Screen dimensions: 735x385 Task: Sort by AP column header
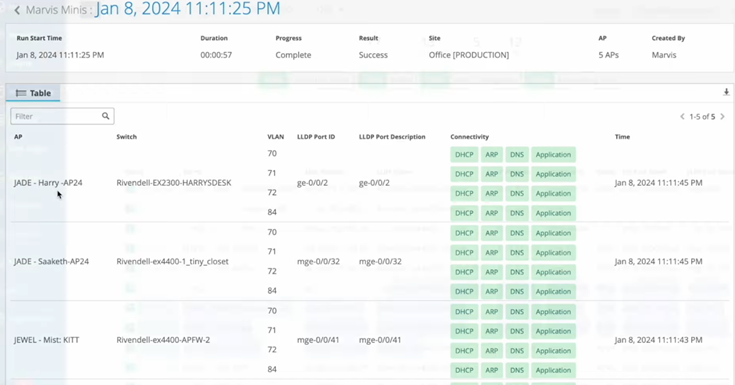pyautogui.click(x=18, y=137)
